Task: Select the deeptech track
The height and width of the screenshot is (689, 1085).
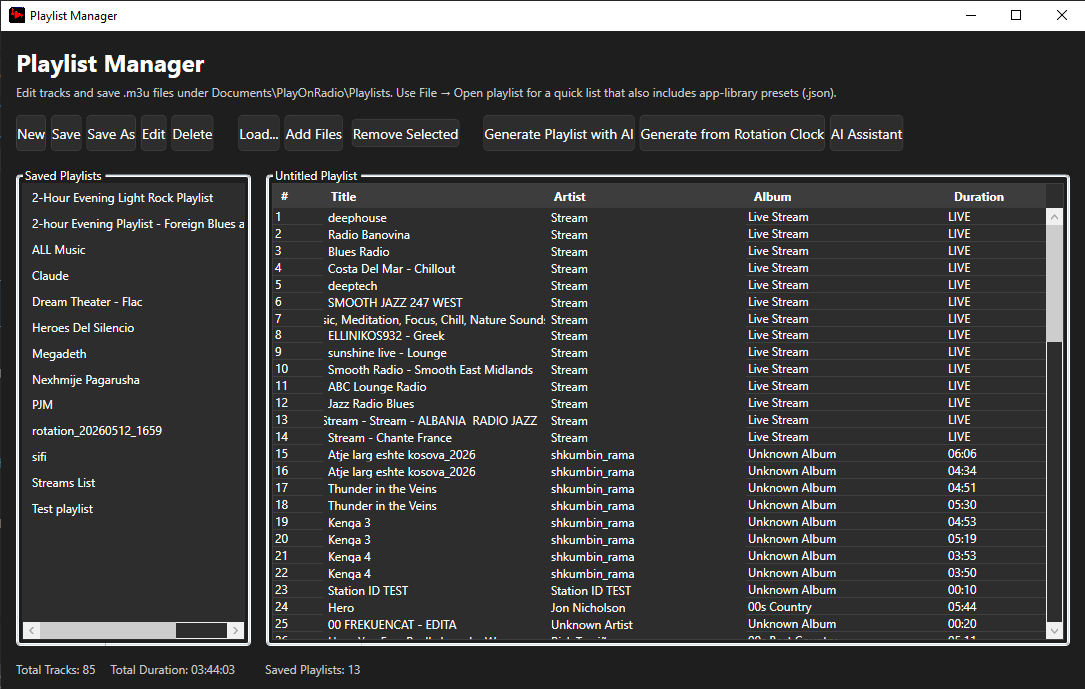Action: coord(659,285)
